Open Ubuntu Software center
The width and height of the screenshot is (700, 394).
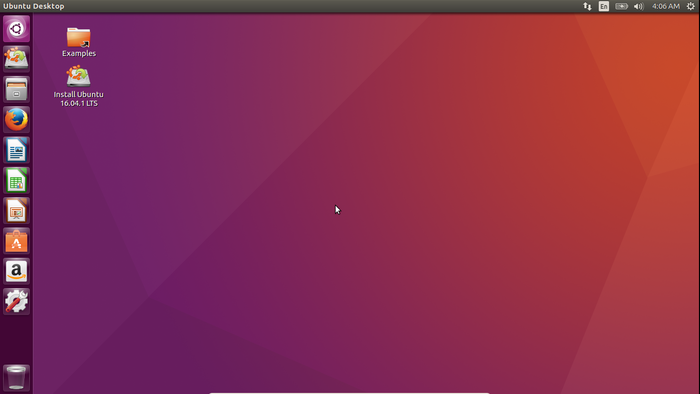click(17, 241)
